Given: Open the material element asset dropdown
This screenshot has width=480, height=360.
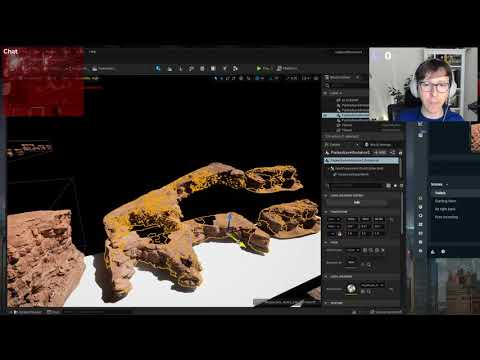Looking at the screenshot, I should tap(372, 285).
